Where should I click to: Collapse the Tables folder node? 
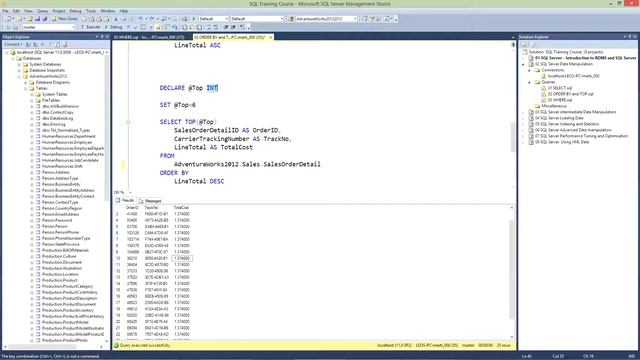25,88
